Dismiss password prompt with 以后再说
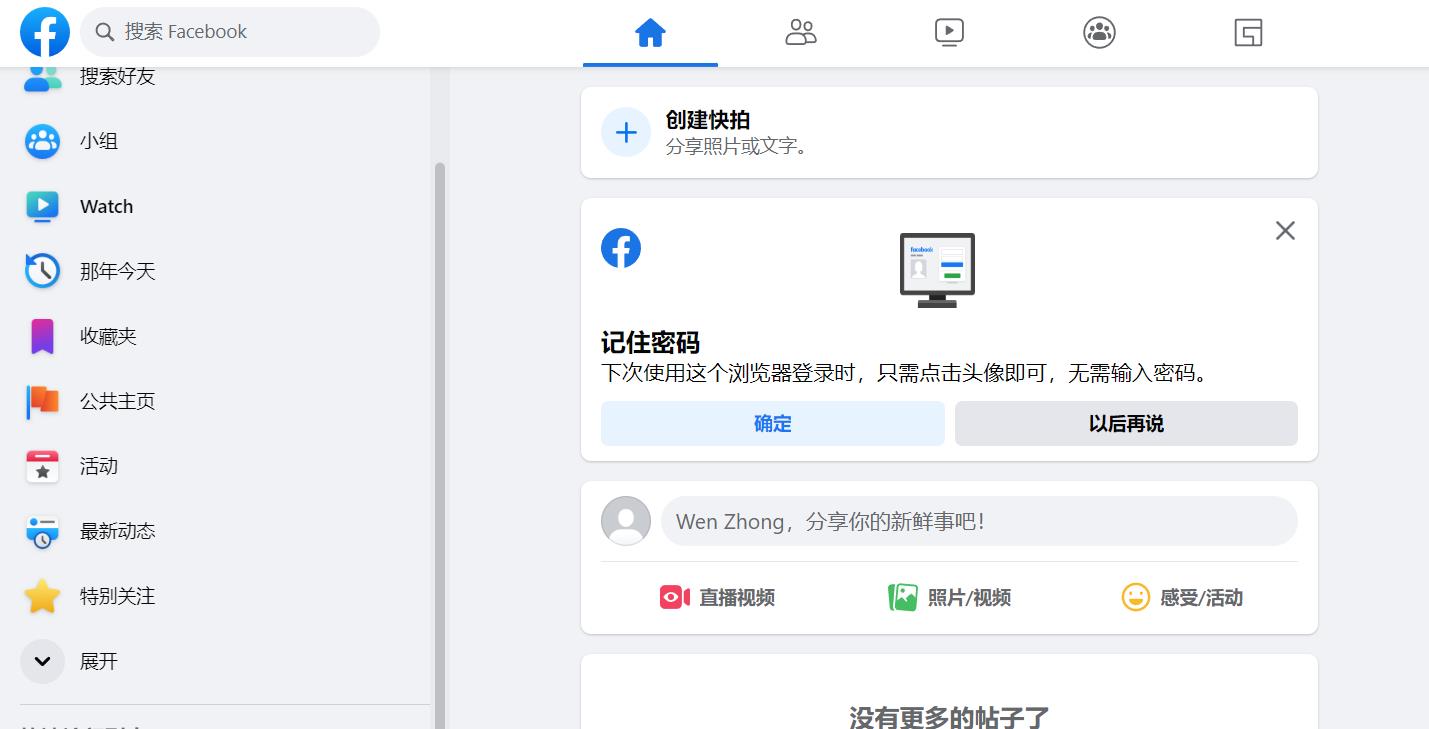Screen dimensions: 1429x729 (1126, 423)
